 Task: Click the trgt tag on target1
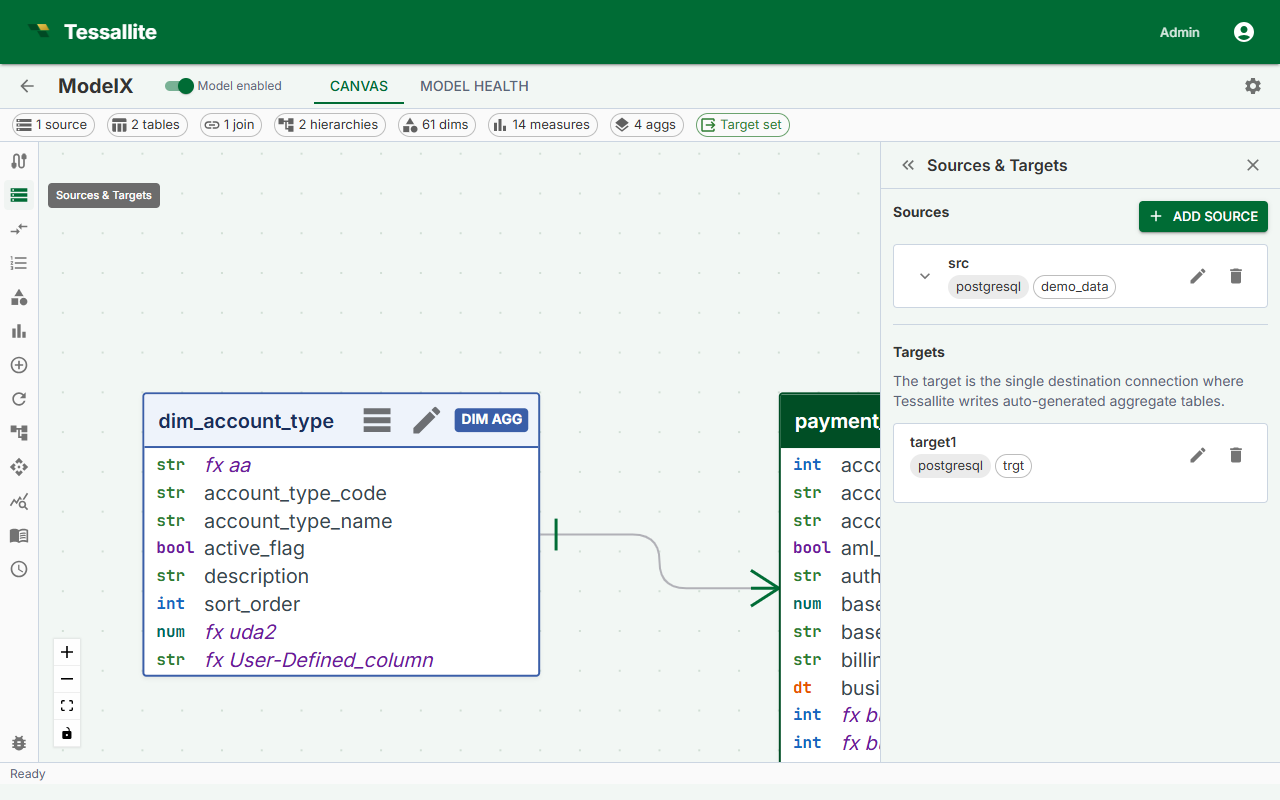tap(1013, 466)
